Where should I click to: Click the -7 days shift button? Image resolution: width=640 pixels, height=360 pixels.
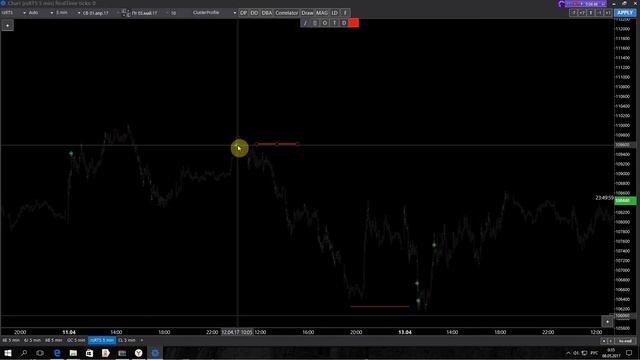(x=573, y=13)
